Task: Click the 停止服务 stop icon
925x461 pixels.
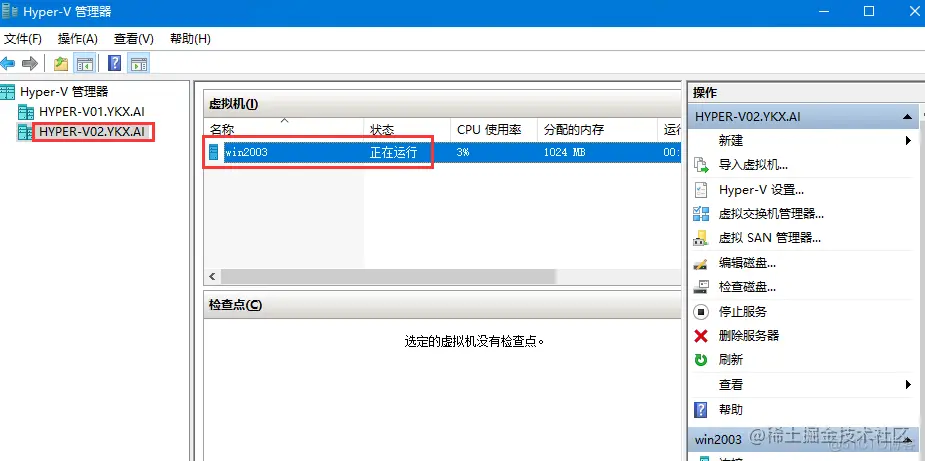Action: pos(700,311)
